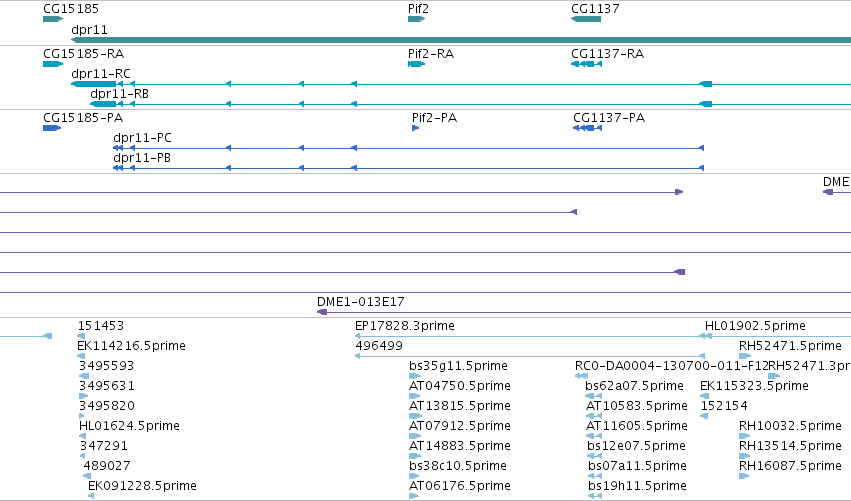The height and width of the screenshot is (501, 851).
Task: Select HL01624.5prime EST
Action: [82, 436]
